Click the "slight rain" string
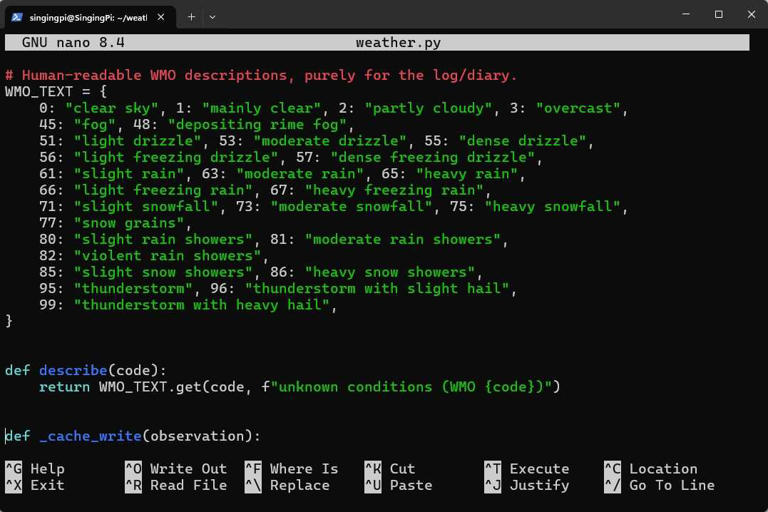The height and width of the screenshot is (512, 768). pos(129,174)
